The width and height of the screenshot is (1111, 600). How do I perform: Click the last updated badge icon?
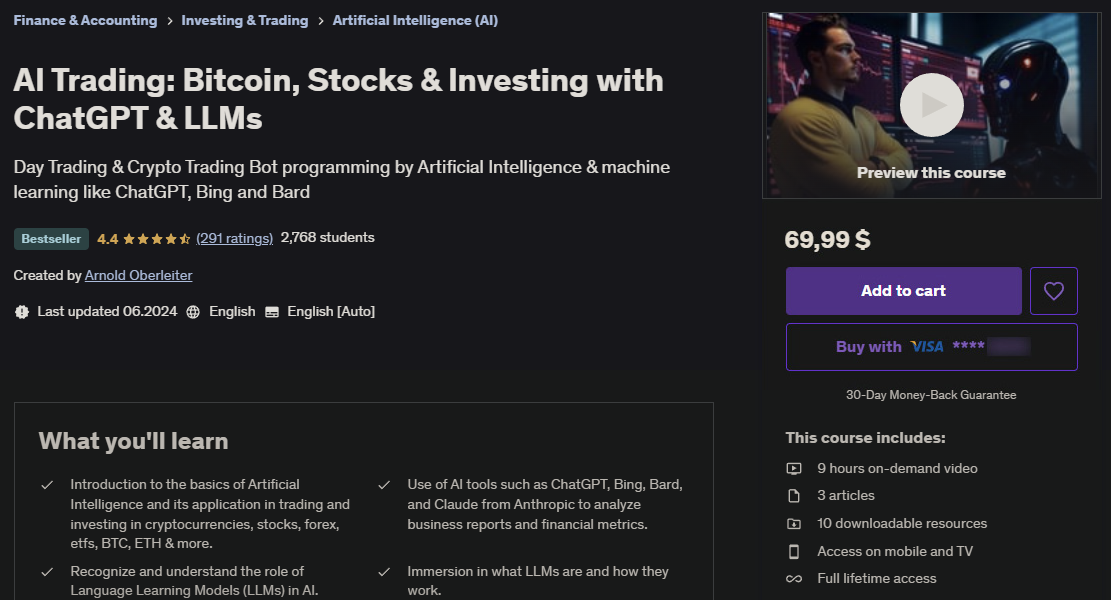(x=22, y=312)
